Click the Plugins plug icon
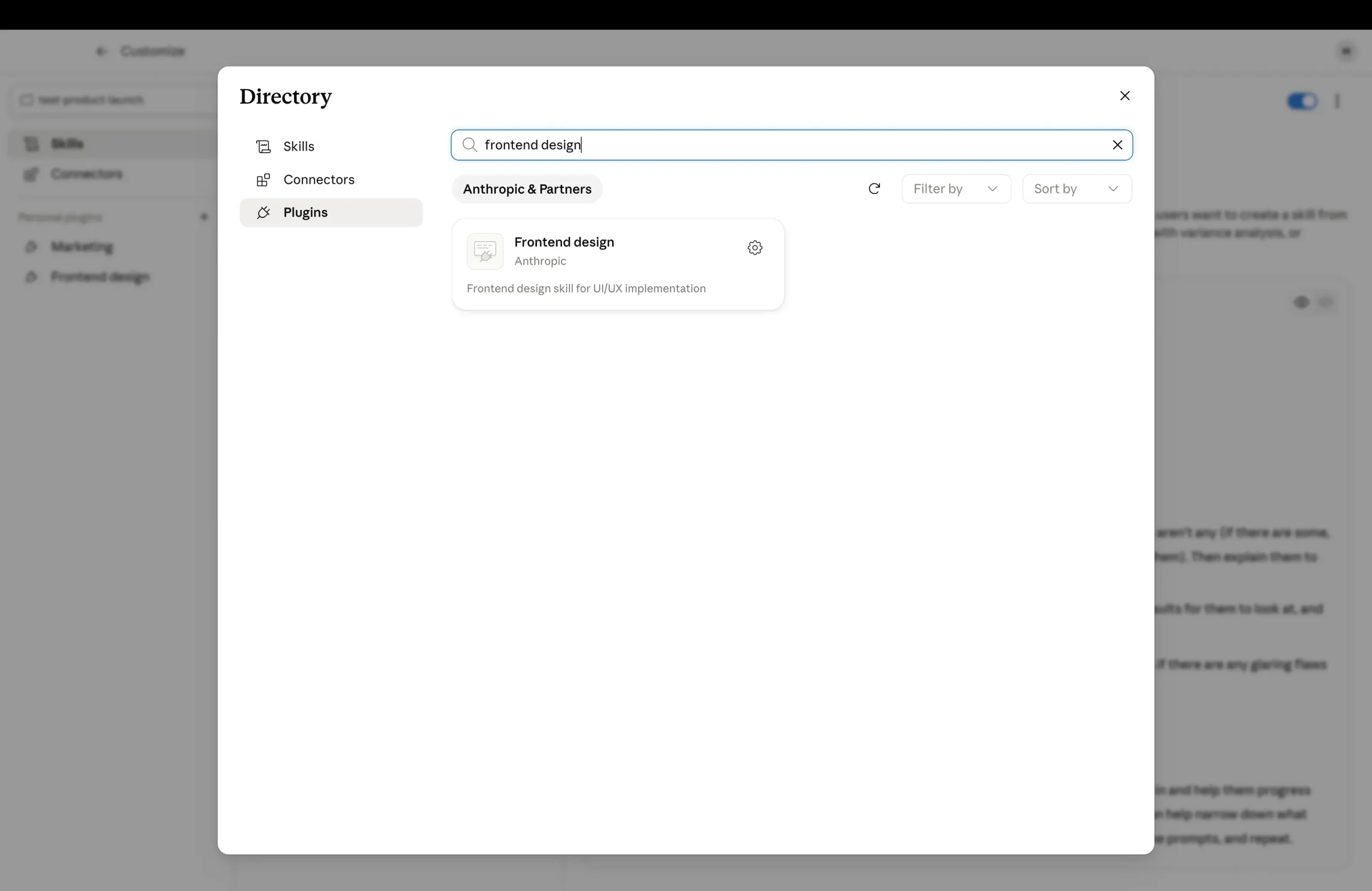The image size is (1372, 891). coord(264,213)
